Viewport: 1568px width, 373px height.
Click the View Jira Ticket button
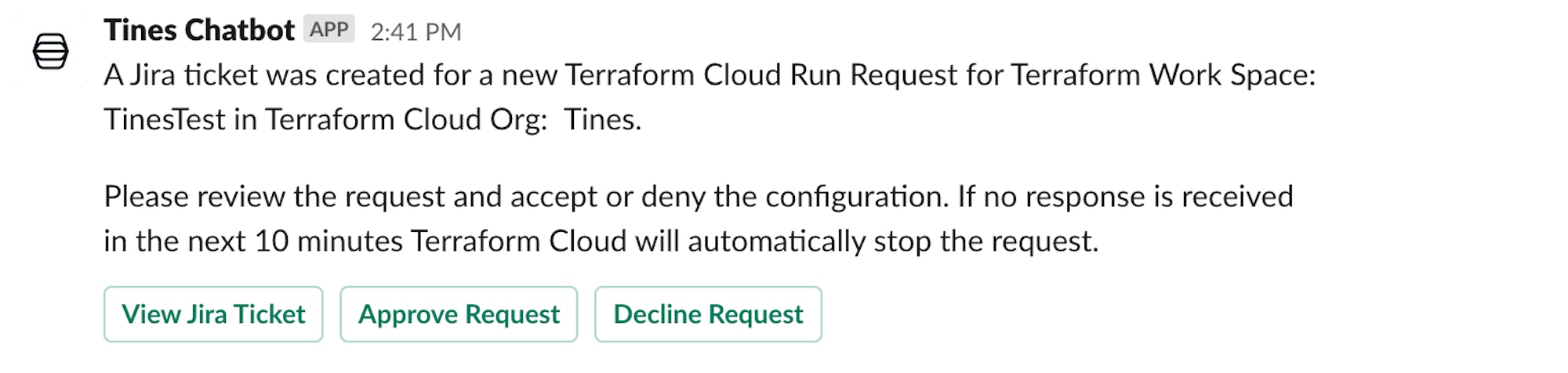[213, 314]
